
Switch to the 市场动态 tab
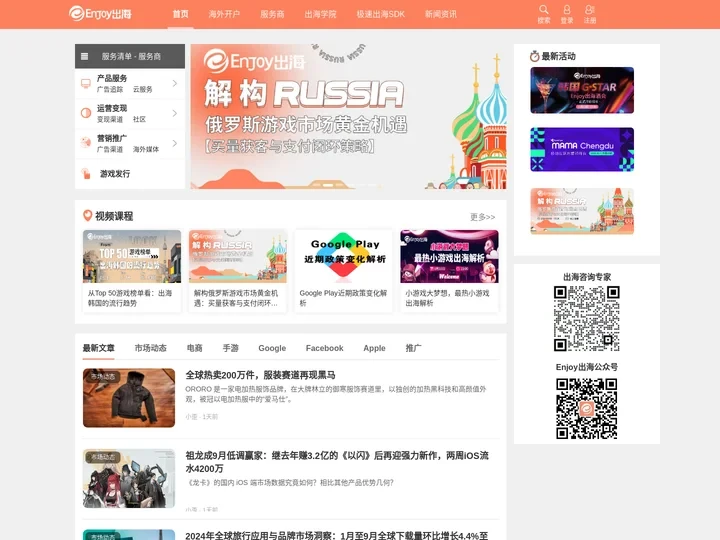pos(151,348)
